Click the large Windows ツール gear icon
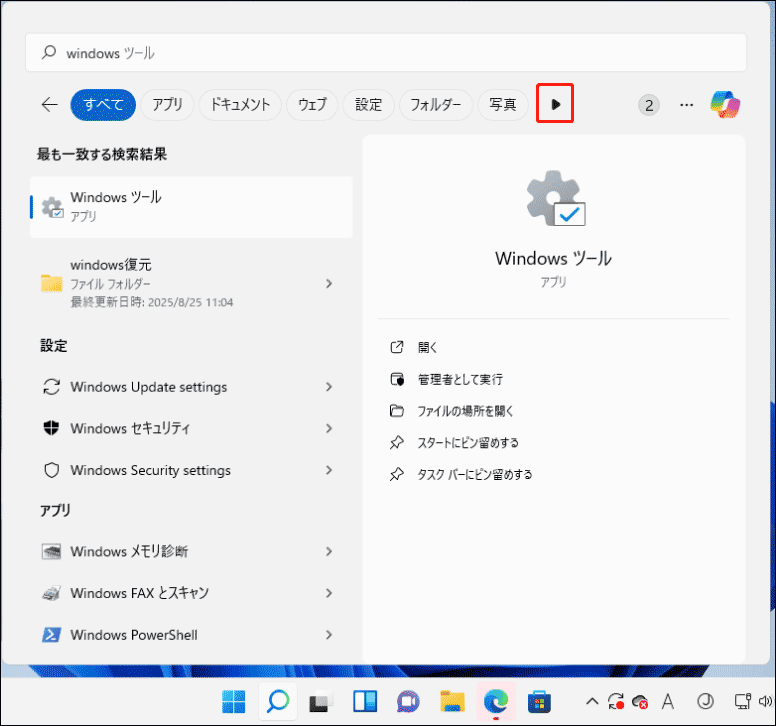Image resolution: width=776 pixels, height=726 pixels. point(556,198)
